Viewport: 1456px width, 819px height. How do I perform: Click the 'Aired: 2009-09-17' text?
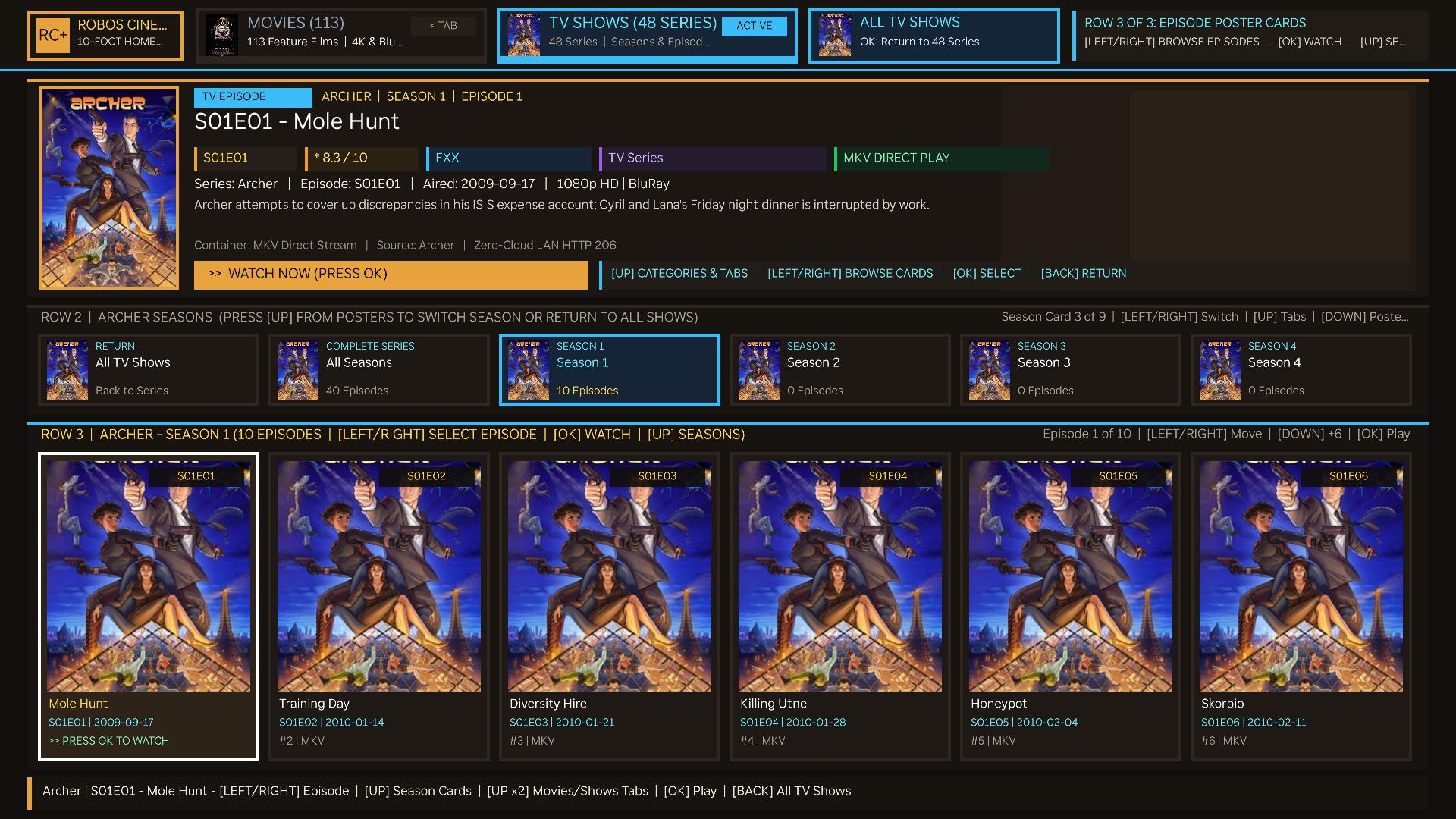click(x=479, y=184)
